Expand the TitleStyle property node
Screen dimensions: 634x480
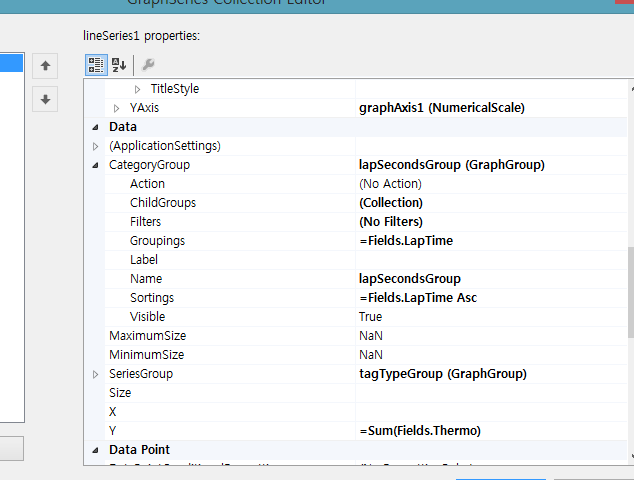(137, 89)
